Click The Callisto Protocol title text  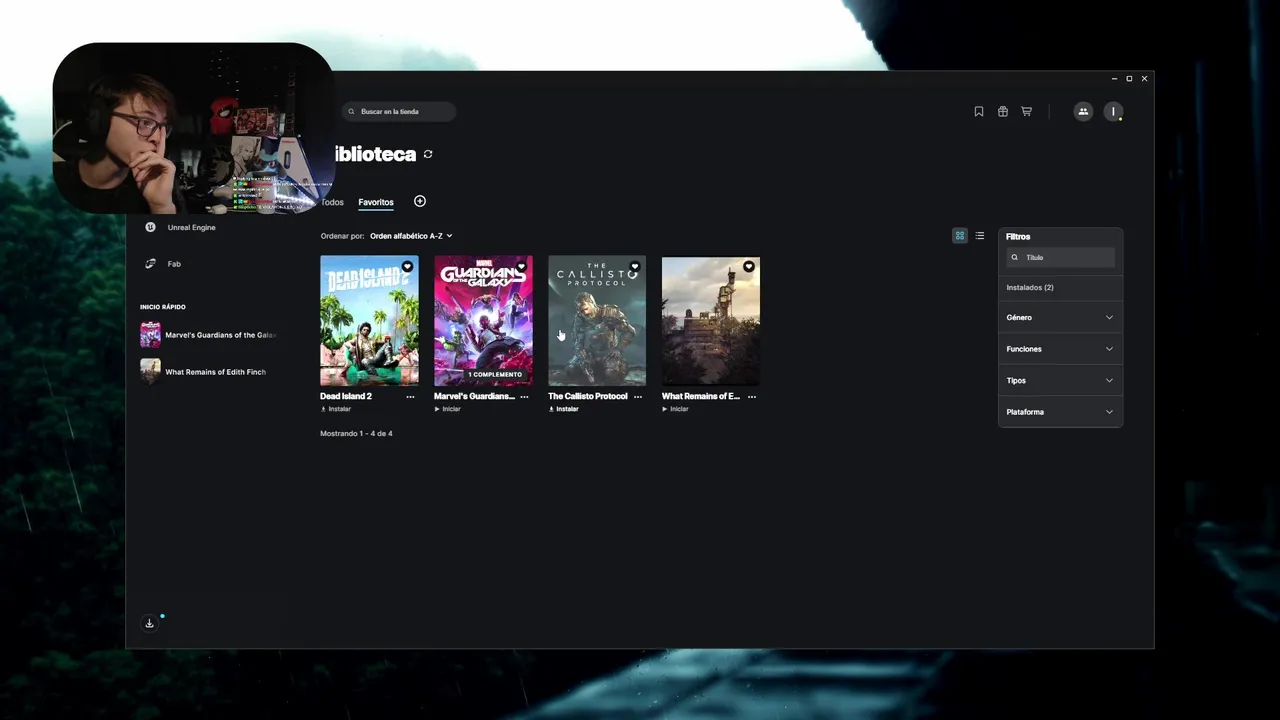click(588, 396)
